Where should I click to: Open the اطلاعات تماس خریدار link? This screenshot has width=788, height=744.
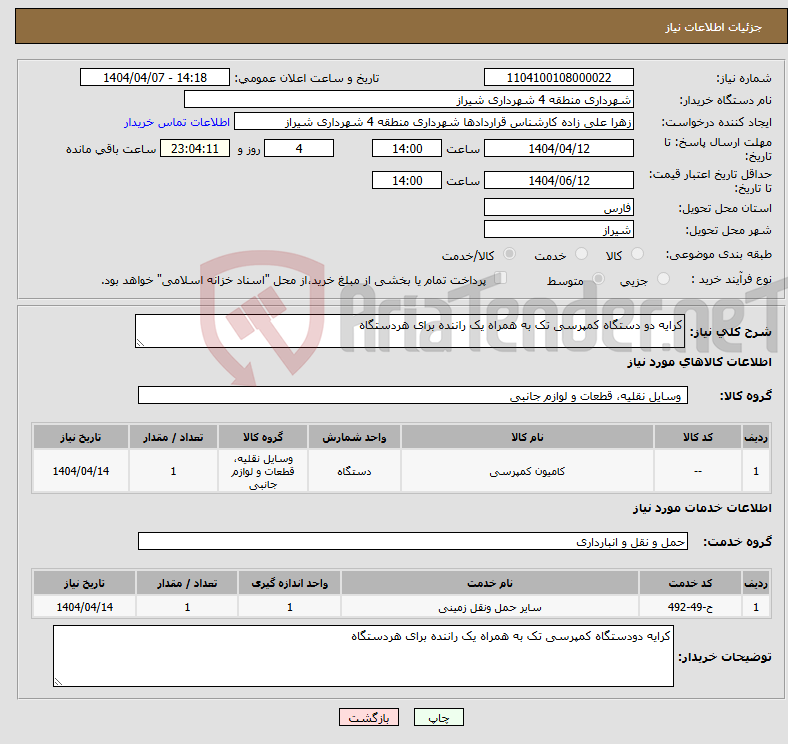(x=177, y=122)
